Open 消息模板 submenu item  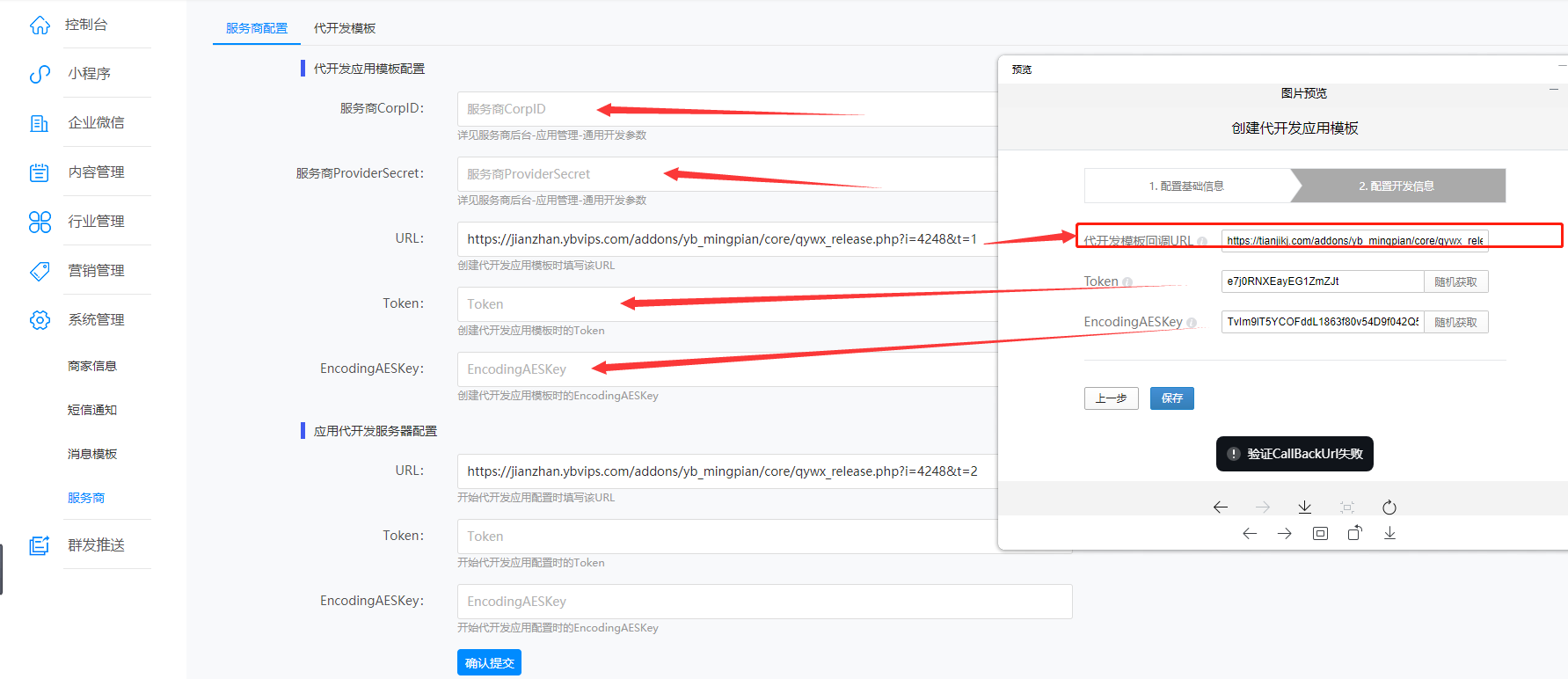(92, 454)
